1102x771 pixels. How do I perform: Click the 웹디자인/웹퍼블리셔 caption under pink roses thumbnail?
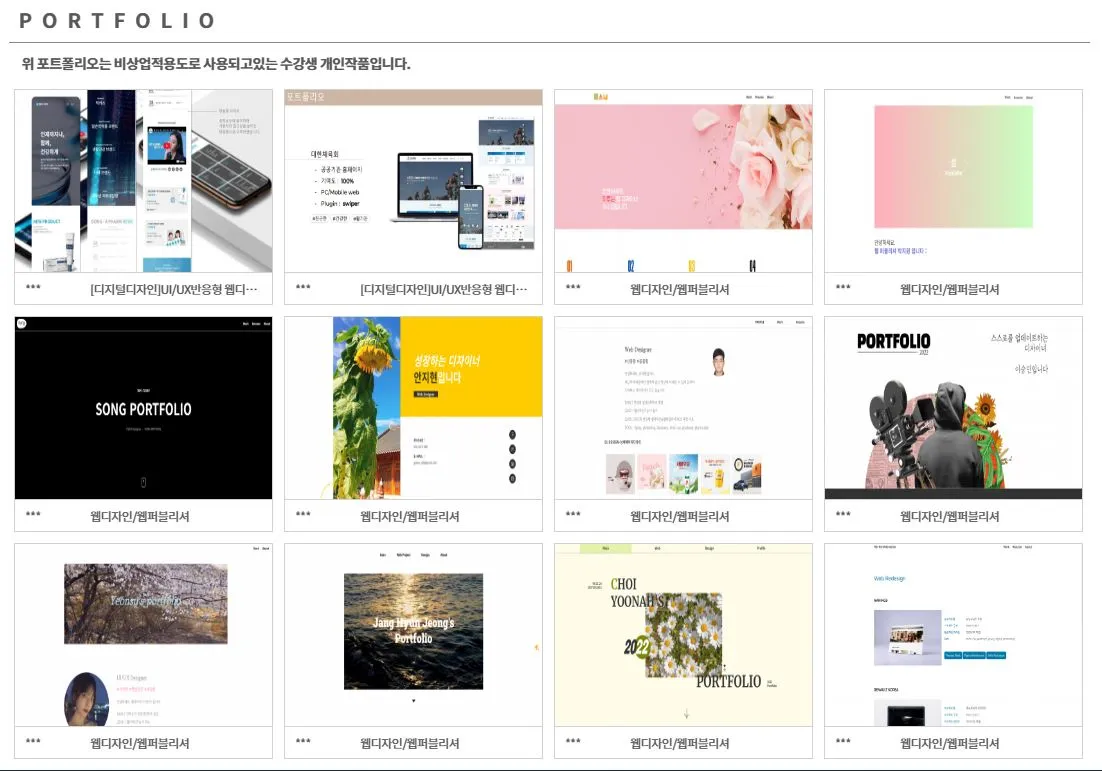(680, 289)
